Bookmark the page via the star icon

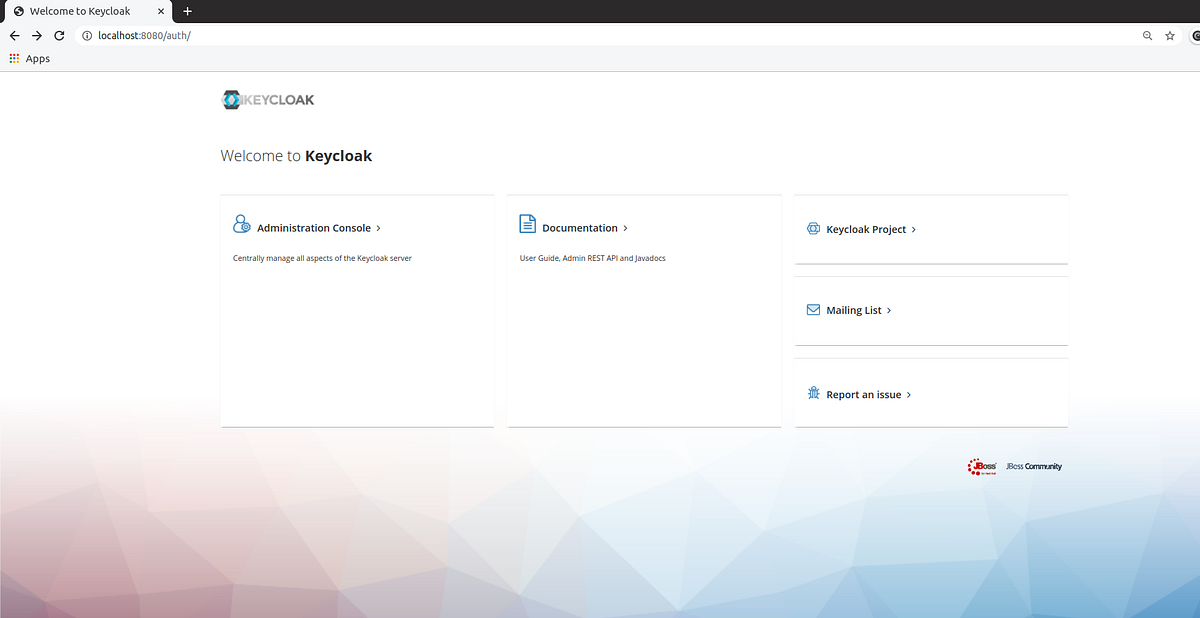pos(1170,35)
